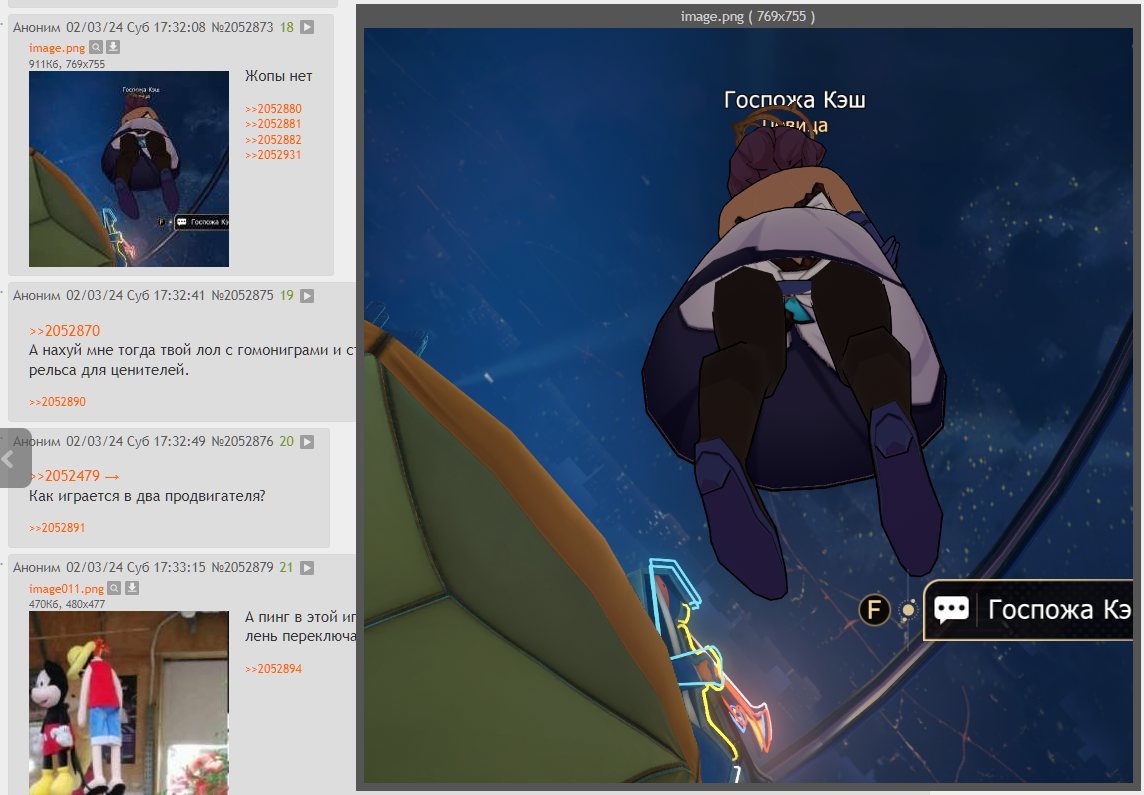The height and width of the screenshot is (795, 1144).
Task: Follow quoted post link >>2052870
Action: 65,330
